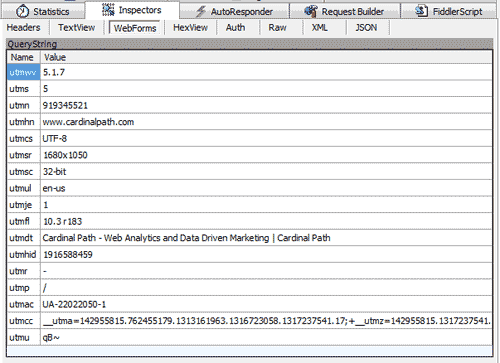Click the UTF-8 value cell

tap(266, 138)
